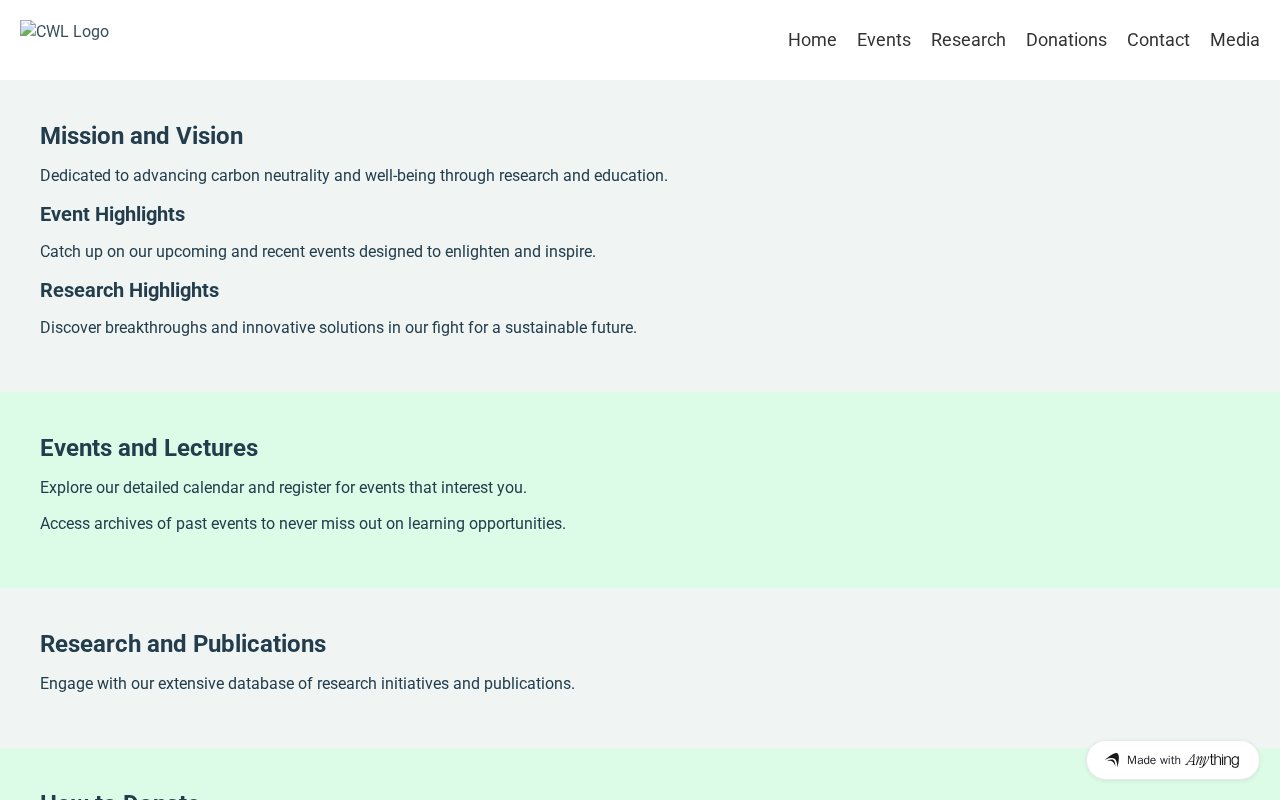Click the carbon neutrality mission text

(353, 176)
